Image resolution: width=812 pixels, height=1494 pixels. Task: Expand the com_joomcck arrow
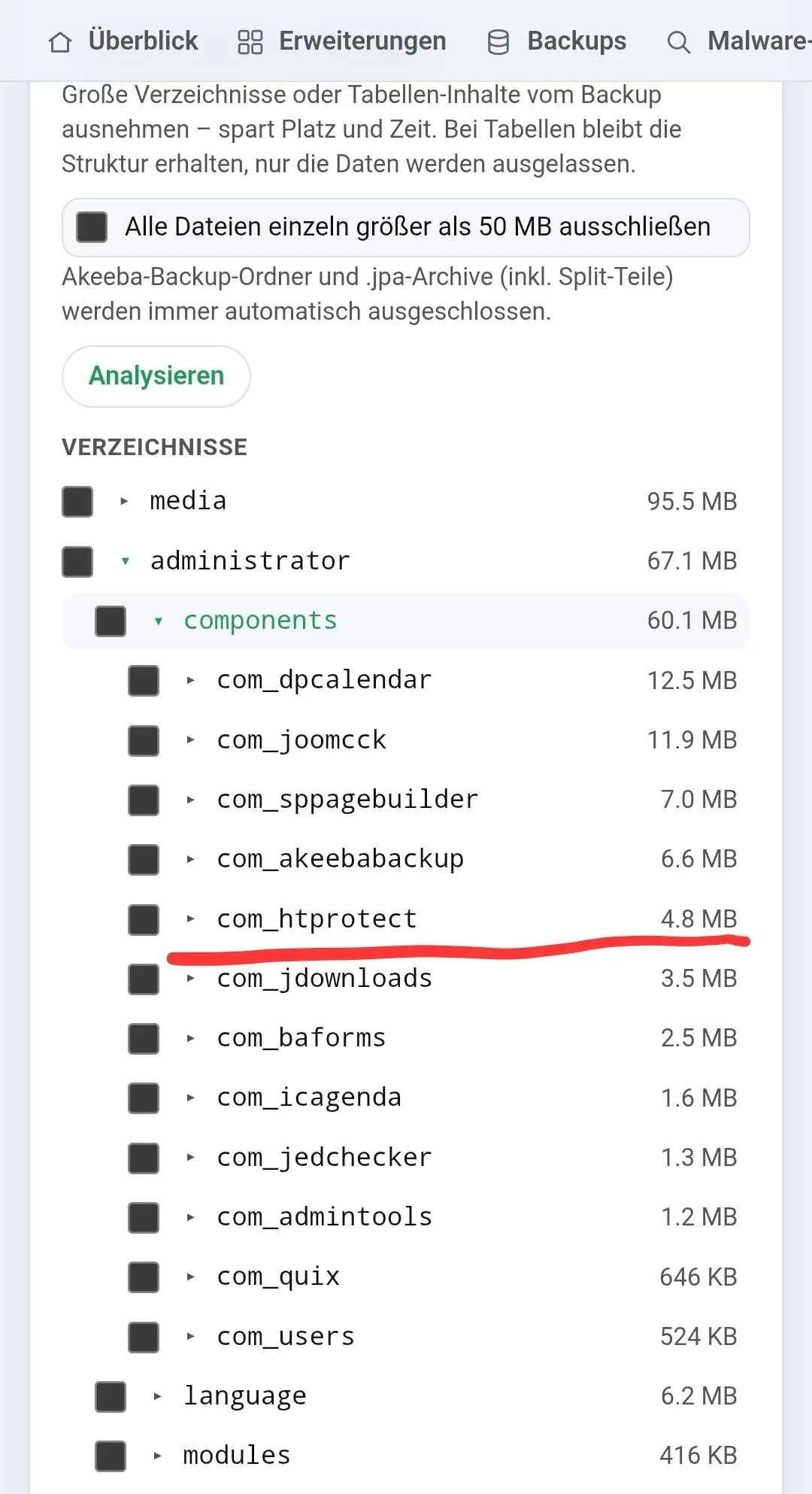pos(190,740)
